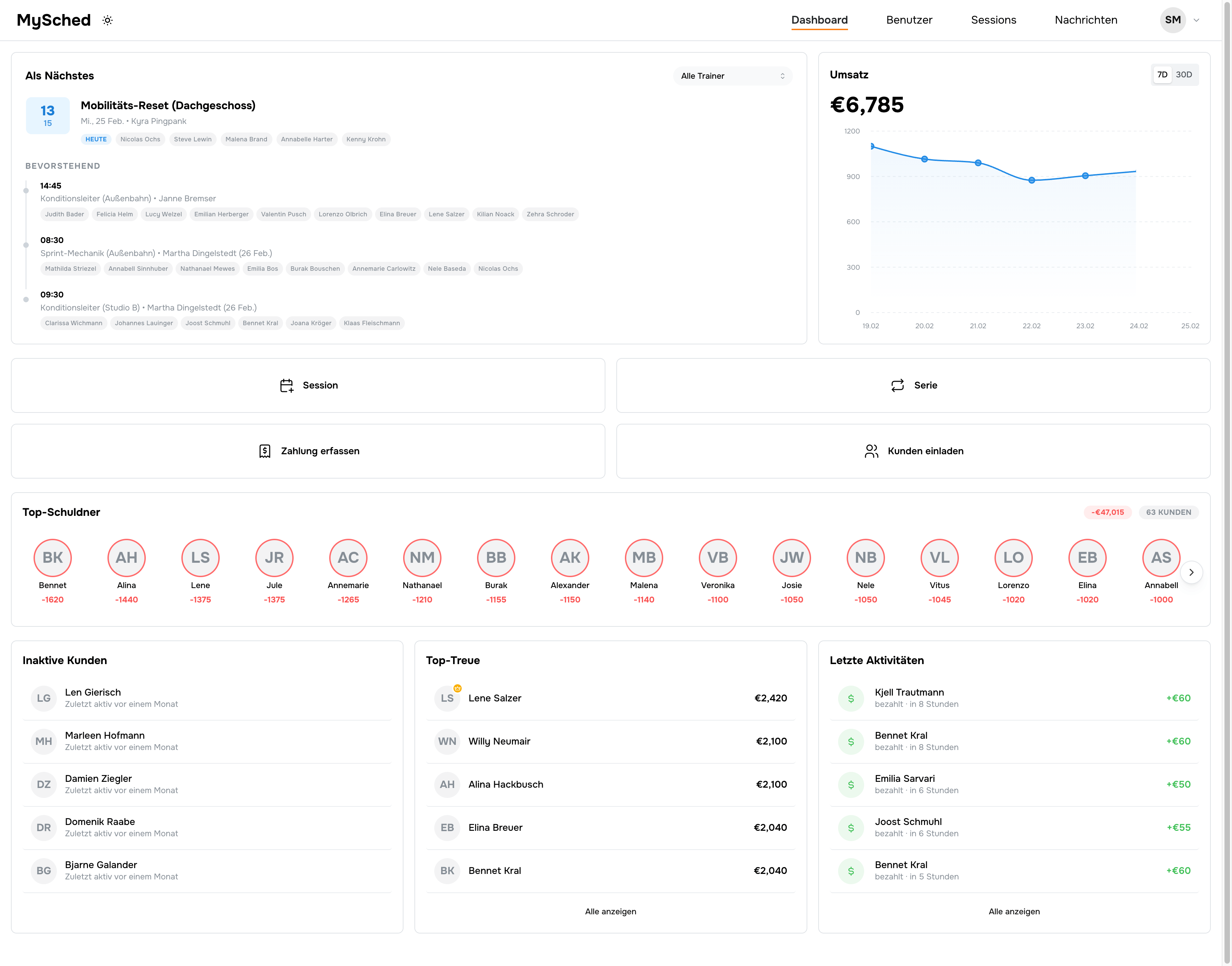1232x966 pixels.
Task: Open the Alle Trainer dropdown
Action: tap(733, 75)
